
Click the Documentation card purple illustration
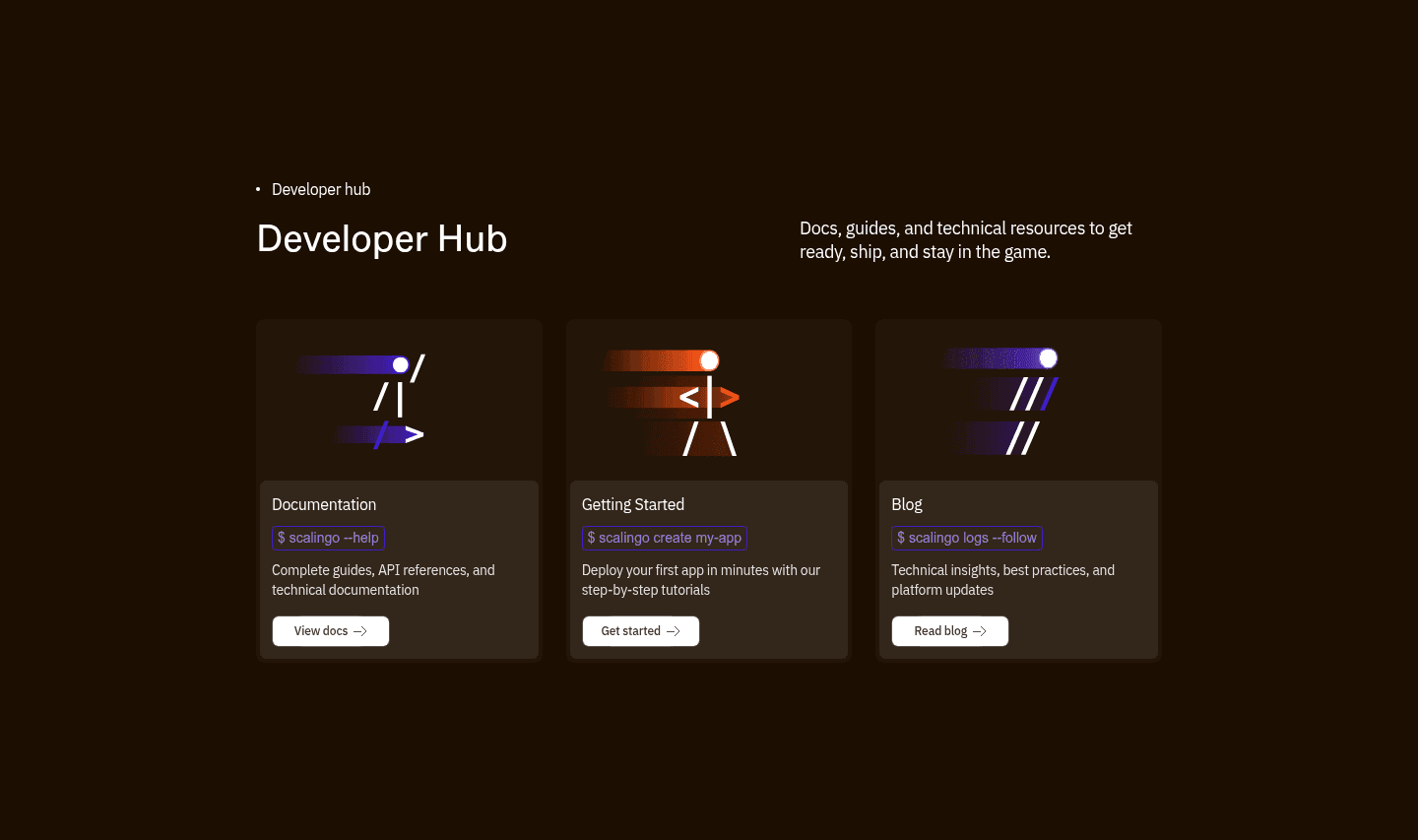click(x=360, y=402)
